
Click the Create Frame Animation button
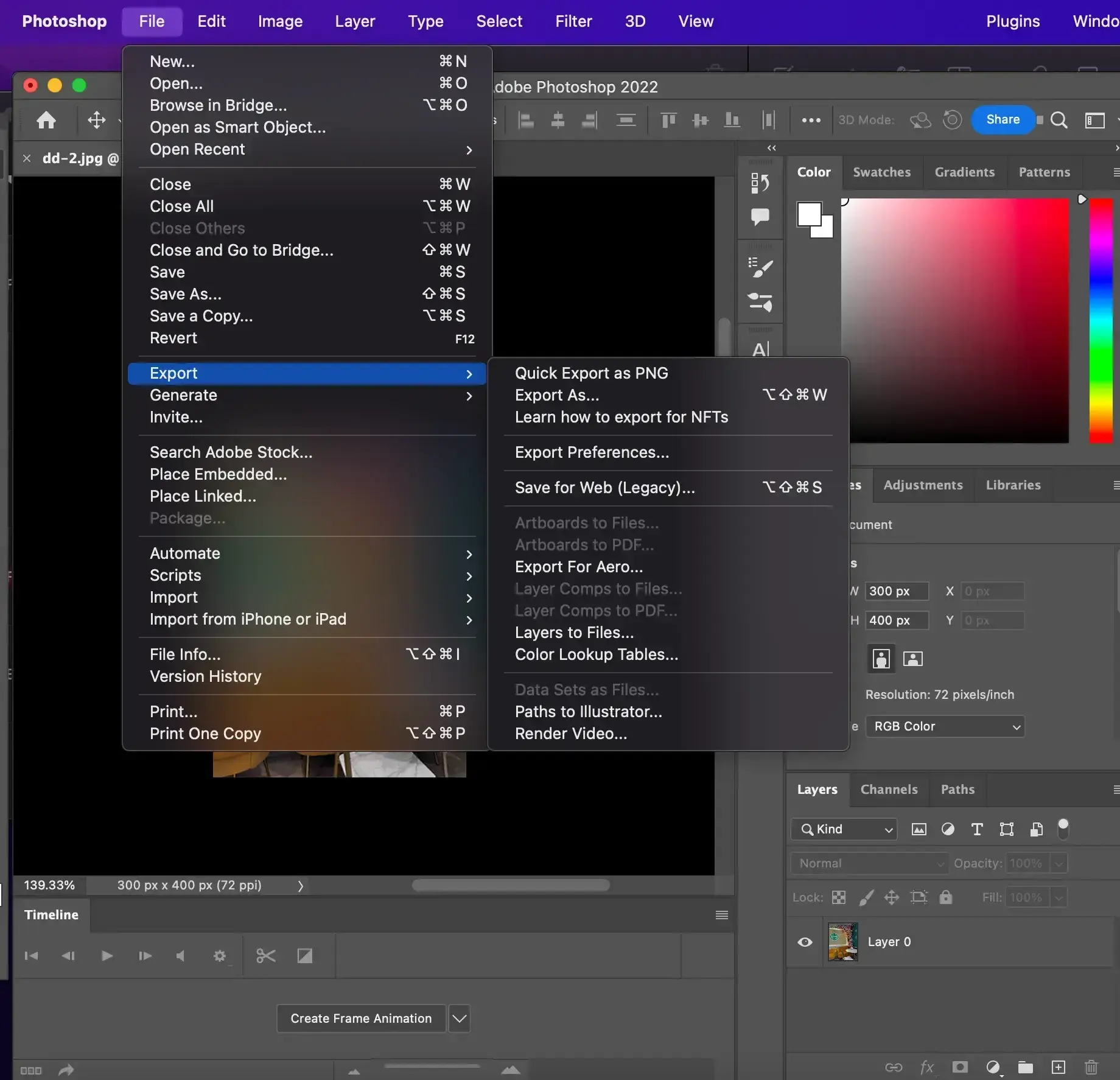(360, 1018)
